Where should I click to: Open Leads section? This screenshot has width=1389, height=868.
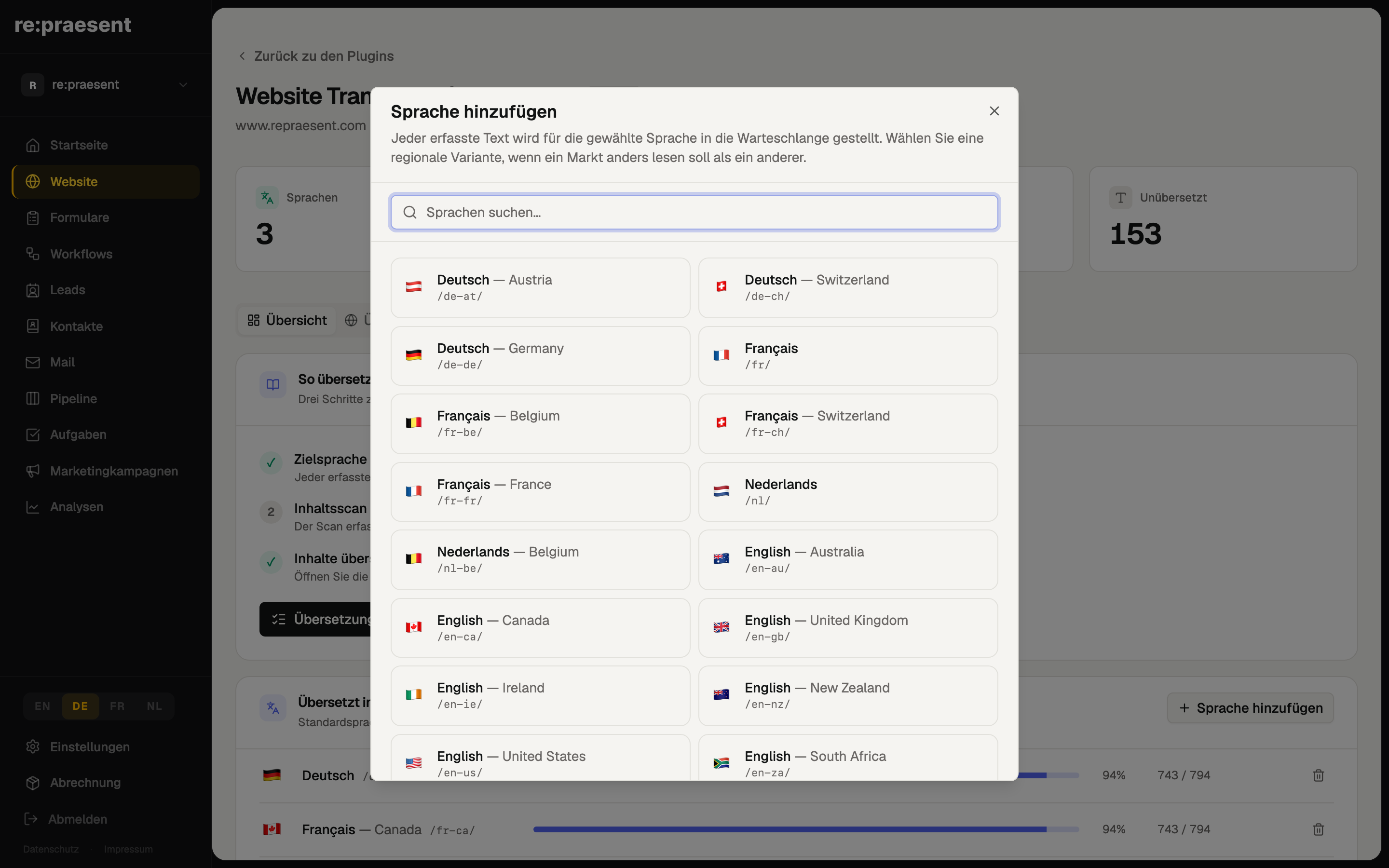point(106,290)
